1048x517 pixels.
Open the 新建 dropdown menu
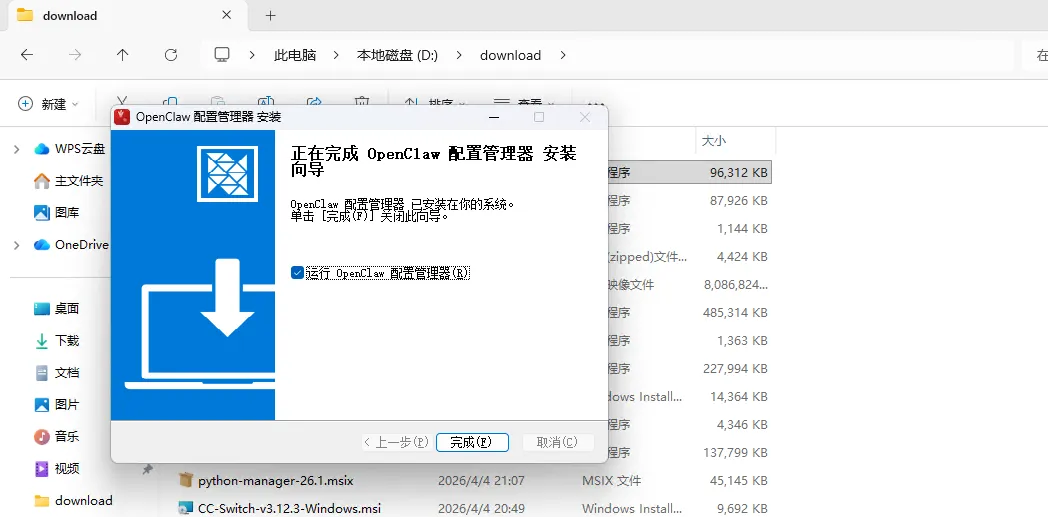point(49,104)
